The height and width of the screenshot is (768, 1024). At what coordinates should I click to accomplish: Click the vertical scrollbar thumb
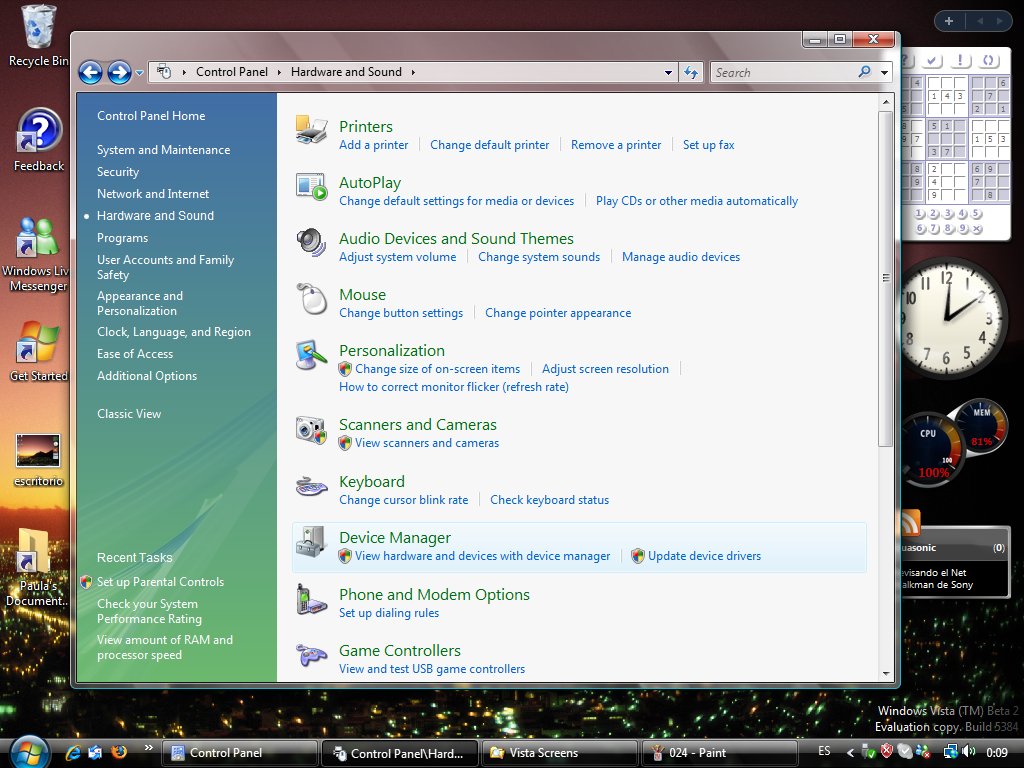point(885,278)
